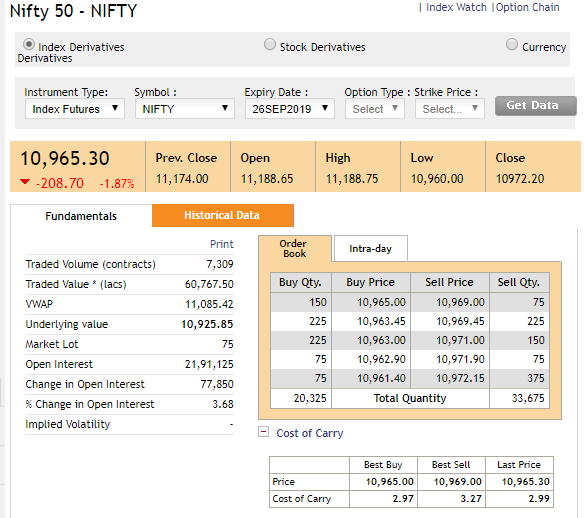Open the Index Watch link
The image size is (584, 518).
tap(456, 7)
